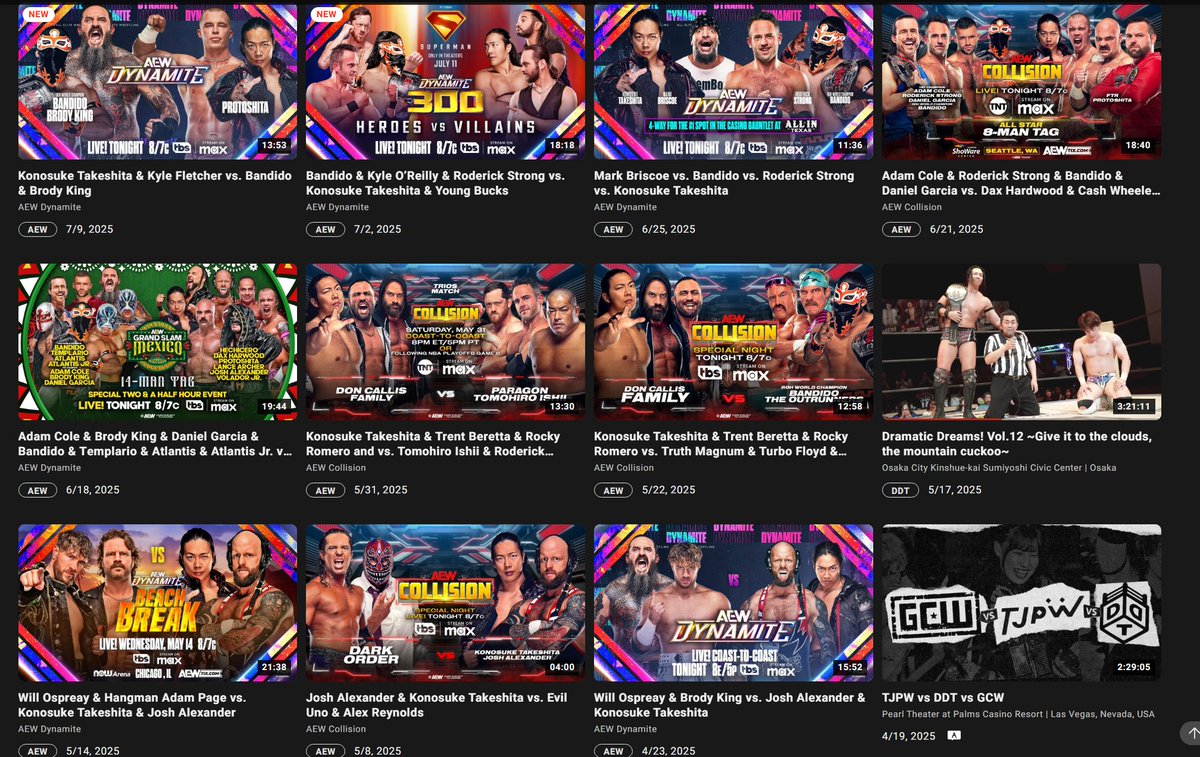Image resolution: width=1200 pixels, height=757 pixels.
Task: Open Mark Briscoe vs. Bandido four-way title link
Action: pyautogui.click(x=724, y=183)
